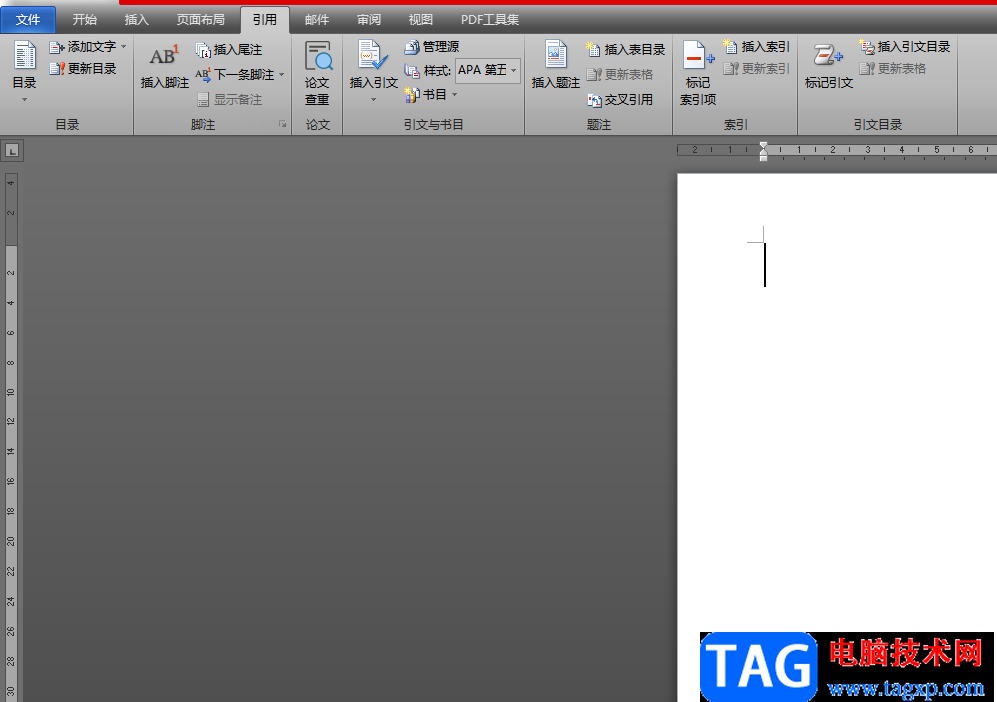Insert a caption with 插入题注
Image resolution: width=997 pixels, height=702 pixels.
[556, 65]
